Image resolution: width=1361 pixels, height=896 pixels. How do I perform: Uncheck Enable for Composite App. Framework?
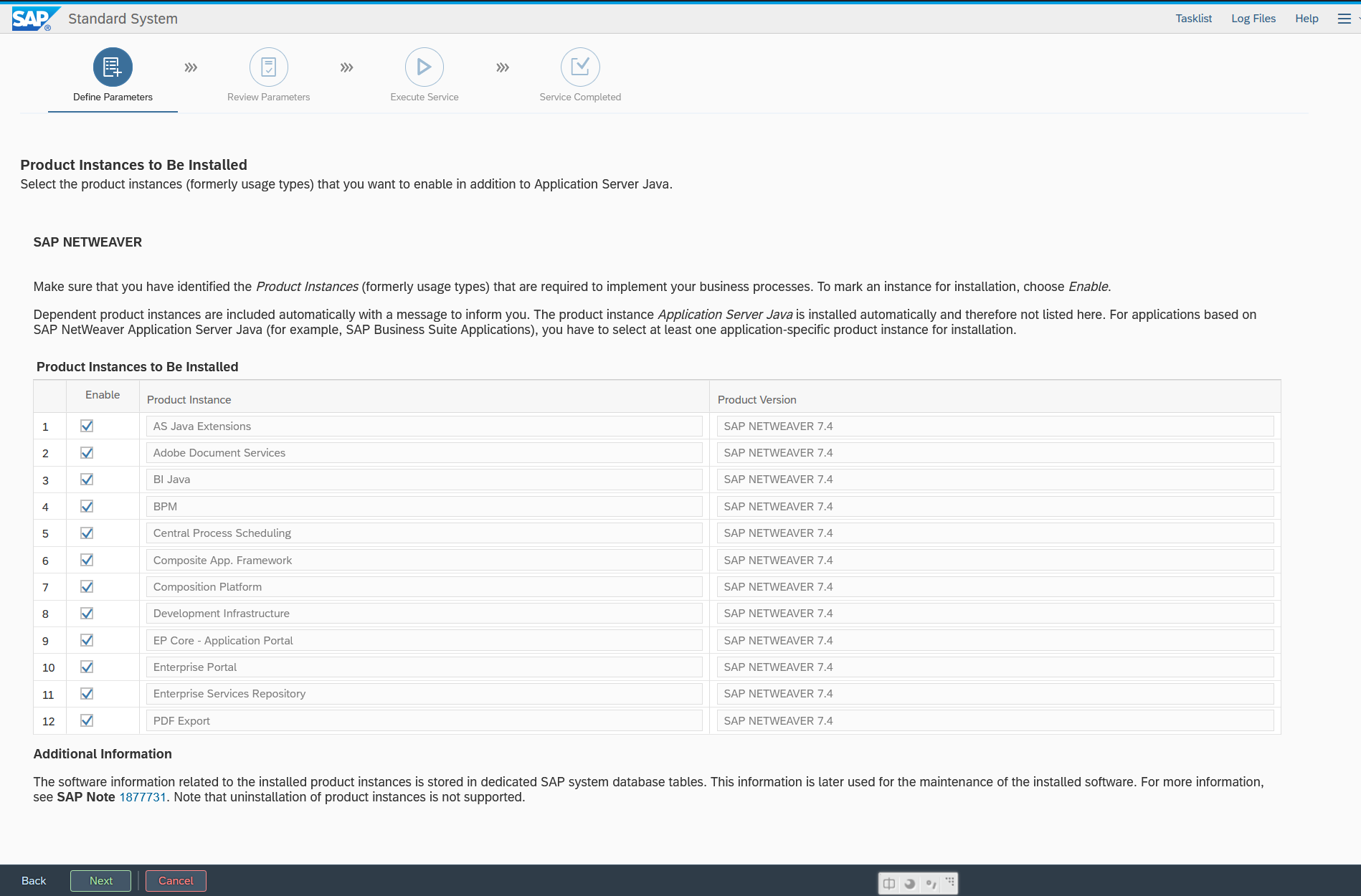pyautogui.click(x=87, y=560)
